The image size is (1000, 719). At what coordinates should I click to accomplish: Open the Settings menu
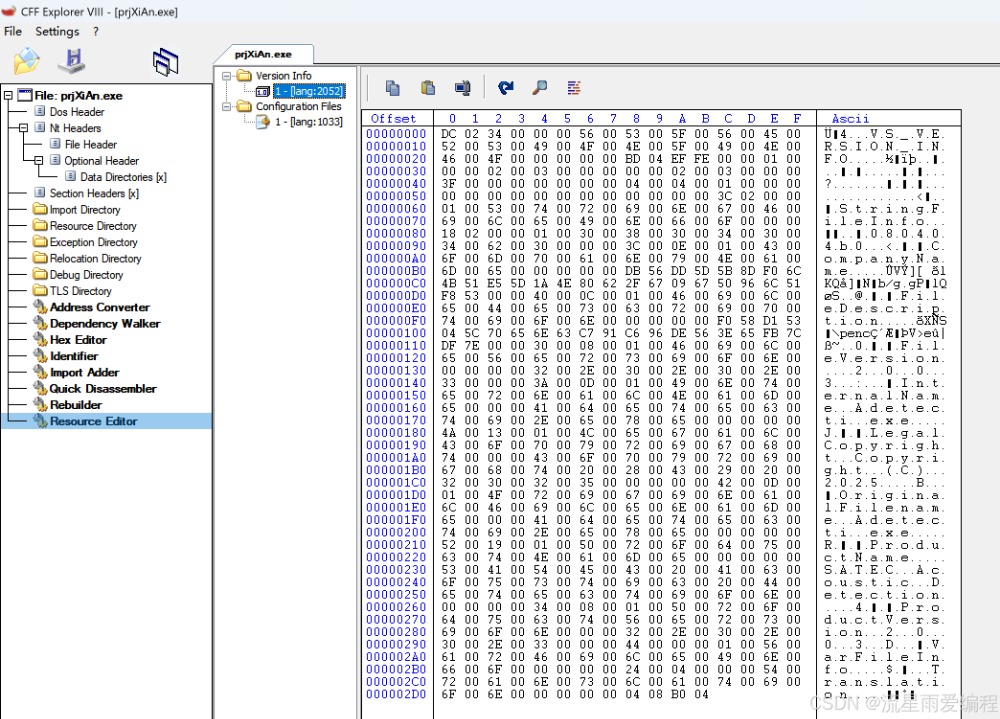57,31
